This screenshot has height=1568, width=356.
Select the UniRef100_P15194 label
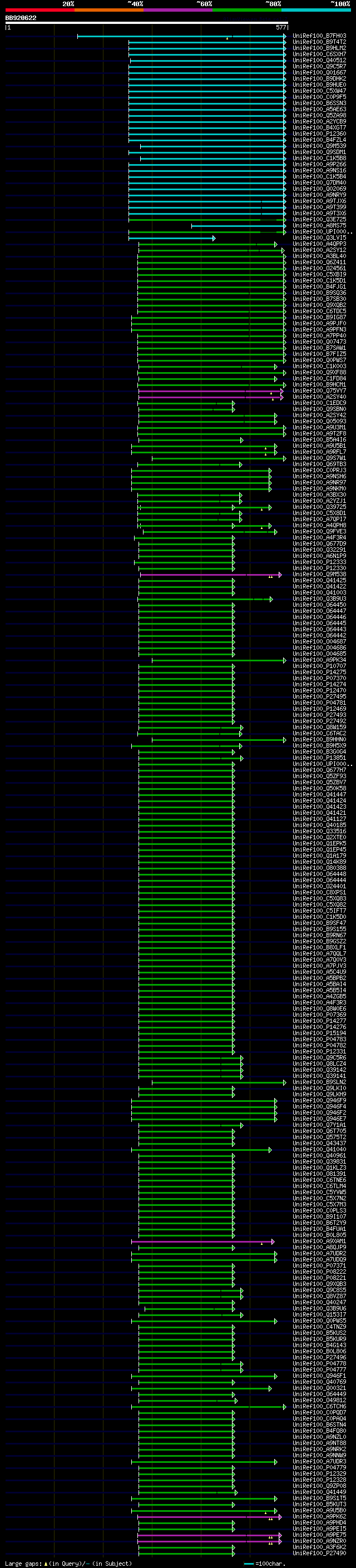click(319, 1033)
